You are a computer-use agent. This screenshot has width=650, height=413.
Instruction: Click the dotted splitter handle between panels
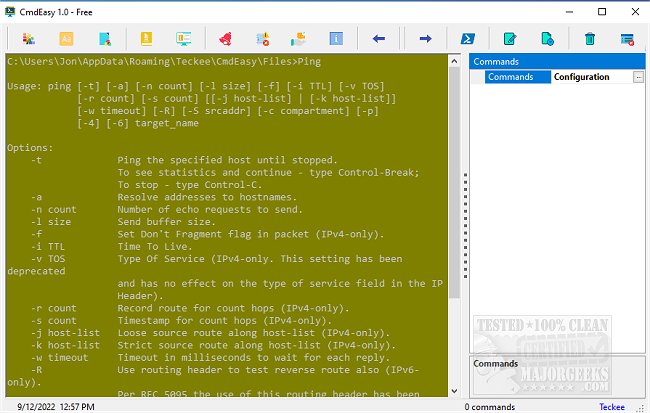[x=466, y=226]
